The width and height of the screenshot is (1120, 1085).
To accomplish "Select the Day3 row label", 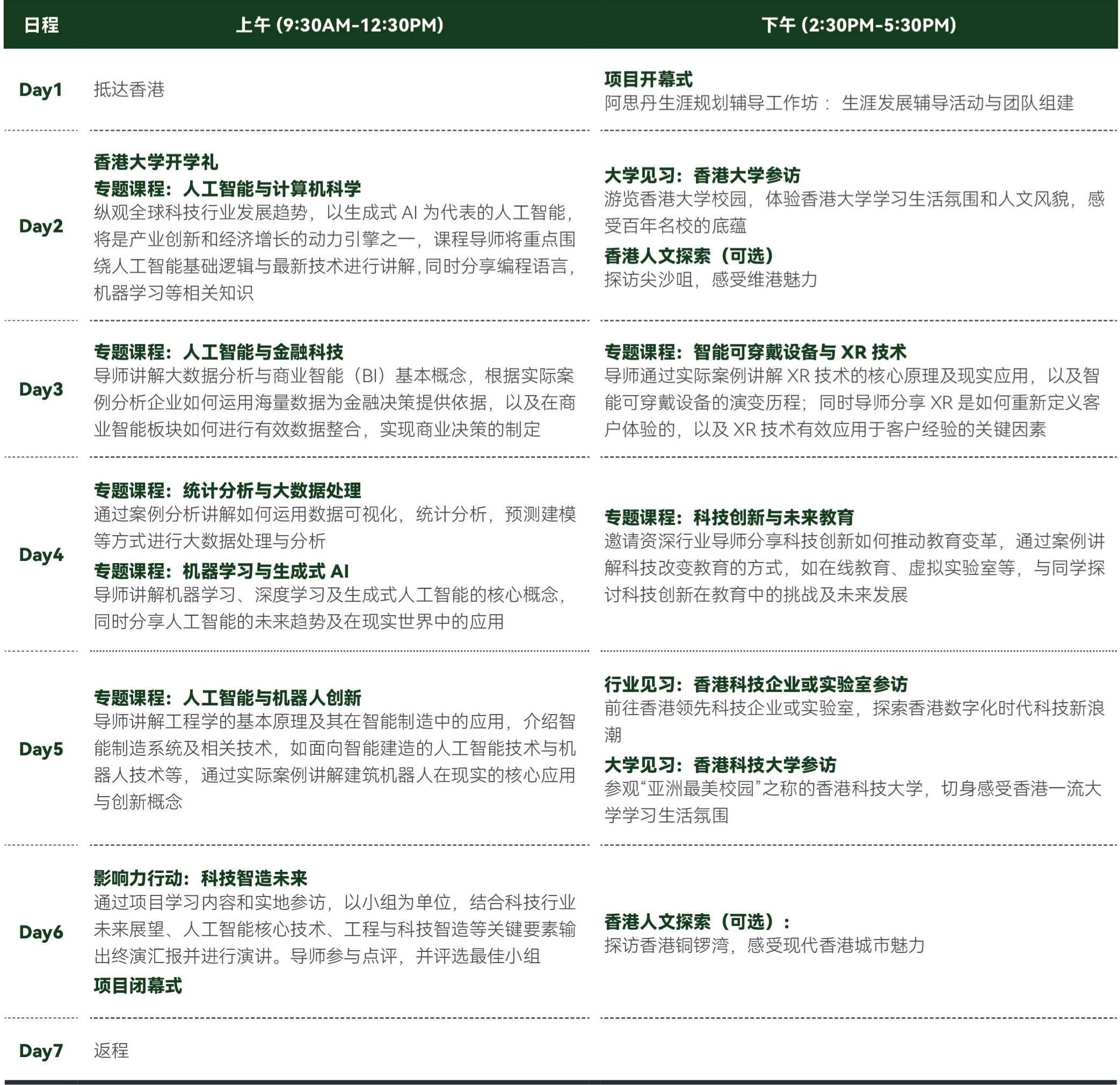I will click(x=41, y=390).
